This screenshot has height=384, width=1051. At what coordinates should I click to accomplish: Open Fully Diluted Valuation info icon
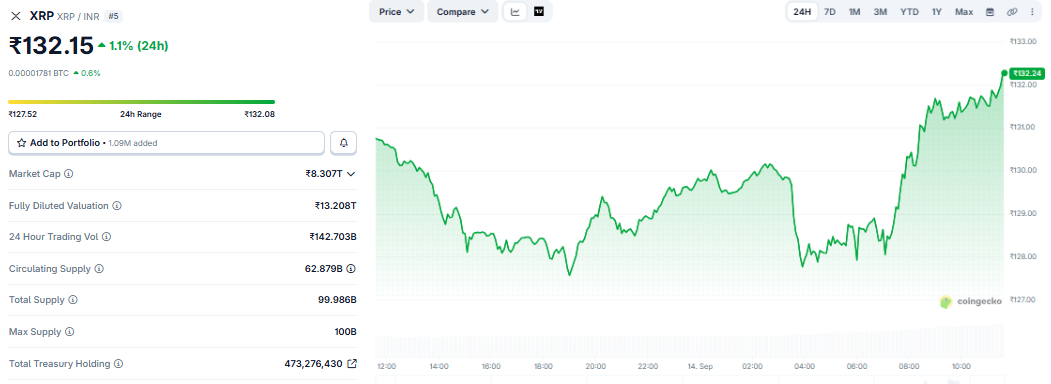117,206
